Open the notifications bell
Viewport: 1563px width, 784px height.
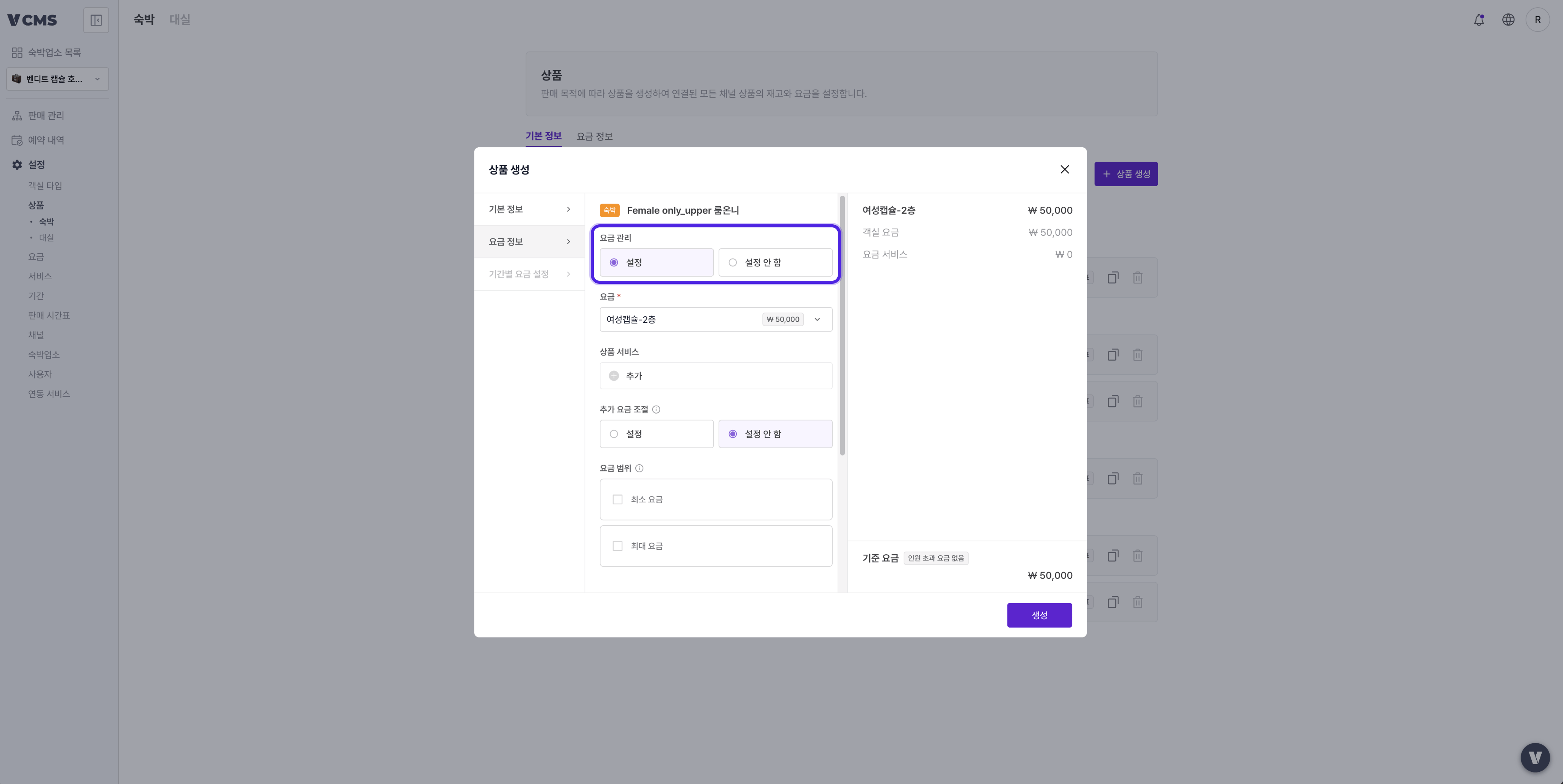1479,20
